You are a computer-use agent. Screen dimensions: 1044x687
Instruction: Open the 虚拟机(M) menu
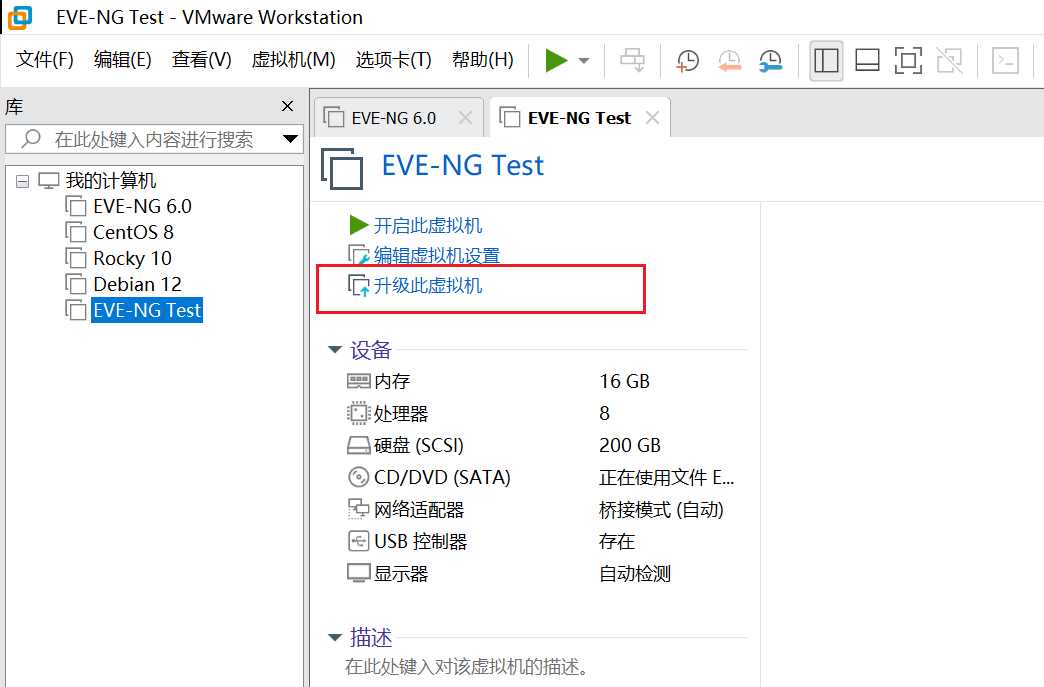tap(294, 60)
